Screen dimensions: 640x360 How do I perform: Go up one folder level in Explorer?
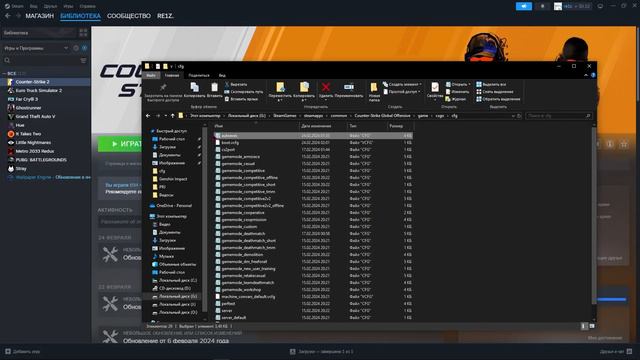173,116
